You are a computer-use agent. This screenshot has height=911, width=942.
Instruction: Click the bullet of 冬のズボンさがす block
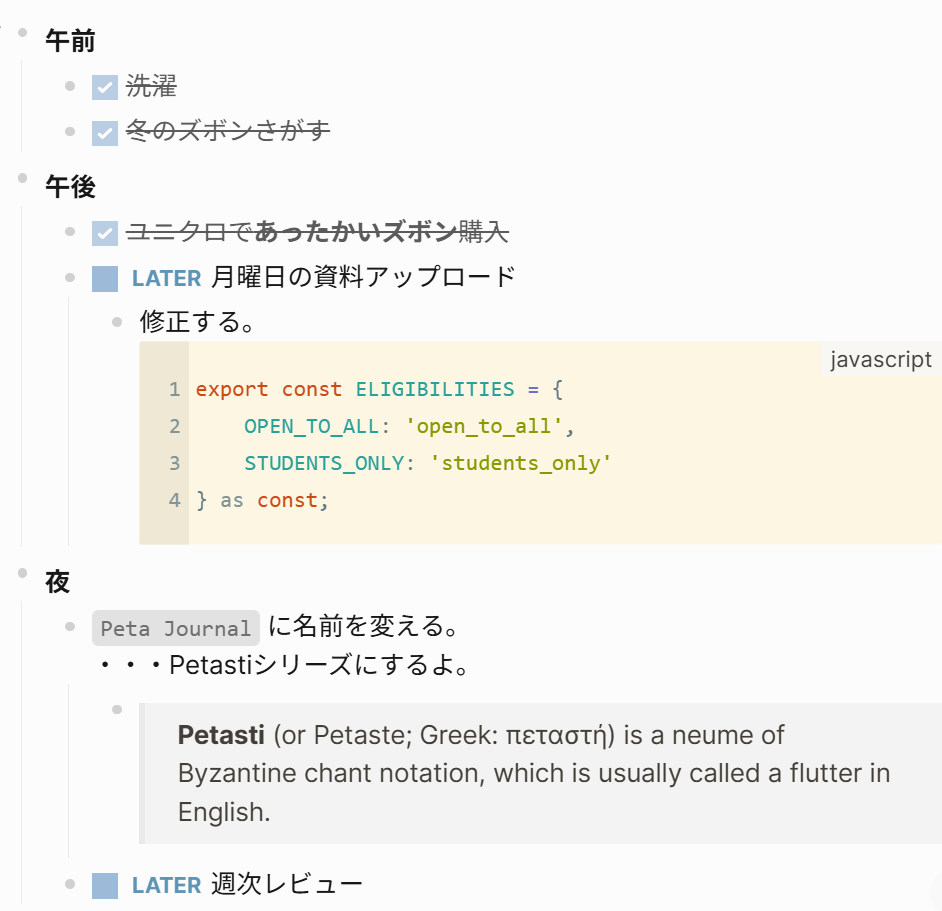click(x=70, y=131)
